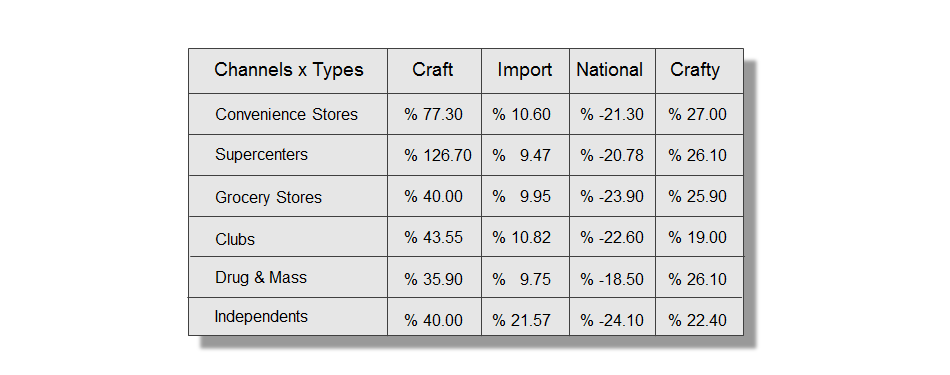Image resolution: width=950 pixels, height=375 pixels.
Task: Click the Supercenters row label
Action: click(261, 154)
